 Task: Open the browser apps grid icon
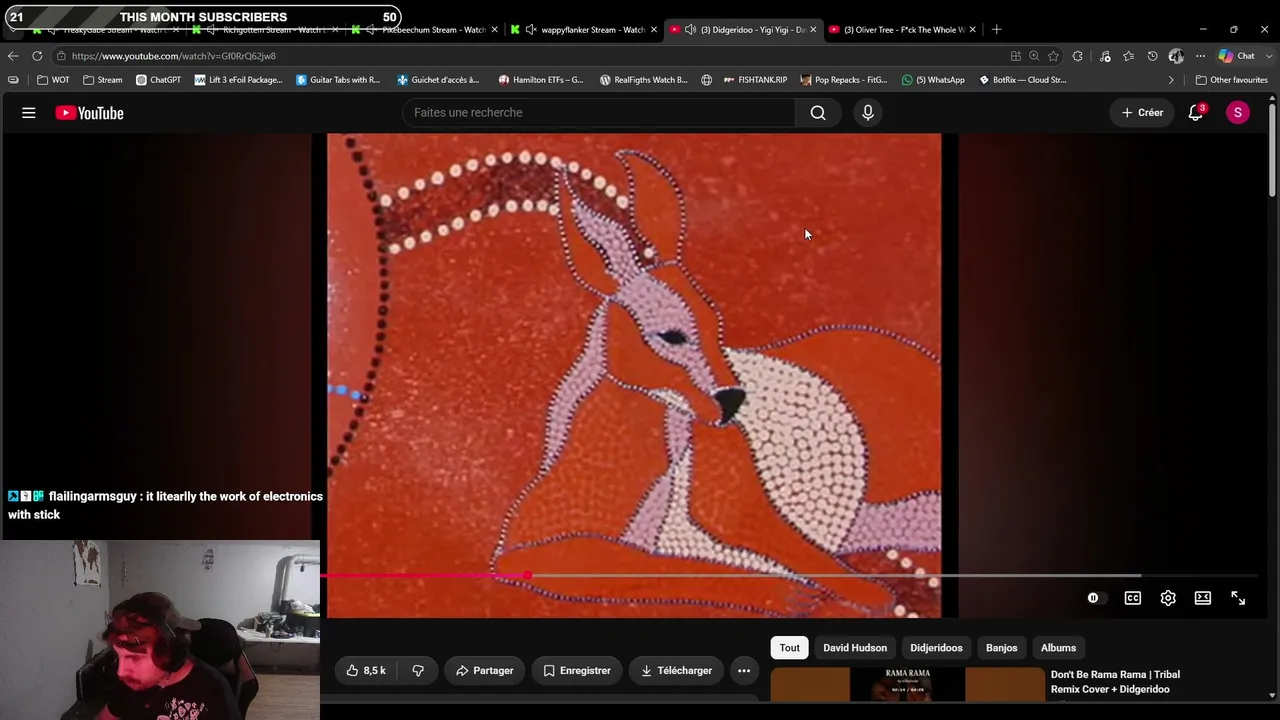click(x=1016, y=56)
